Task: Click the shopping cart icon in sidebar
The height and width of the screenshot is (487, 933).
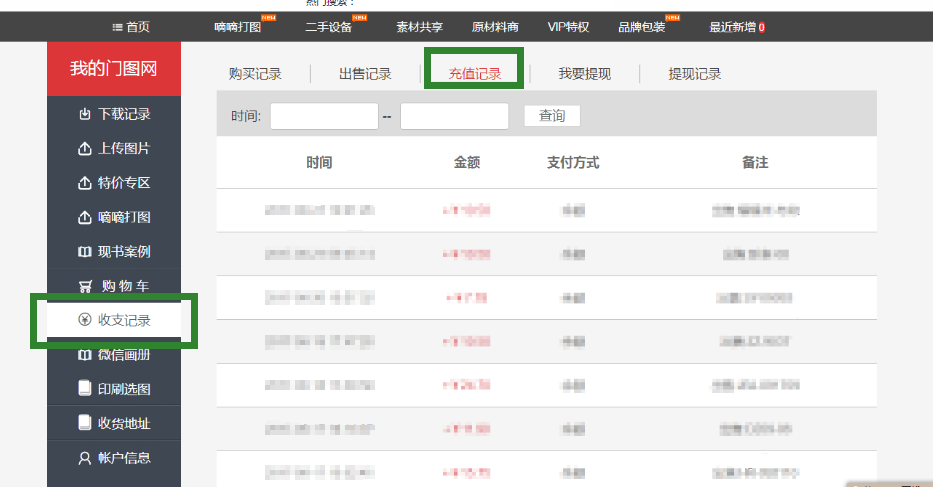Action: [x=85, y=287]
